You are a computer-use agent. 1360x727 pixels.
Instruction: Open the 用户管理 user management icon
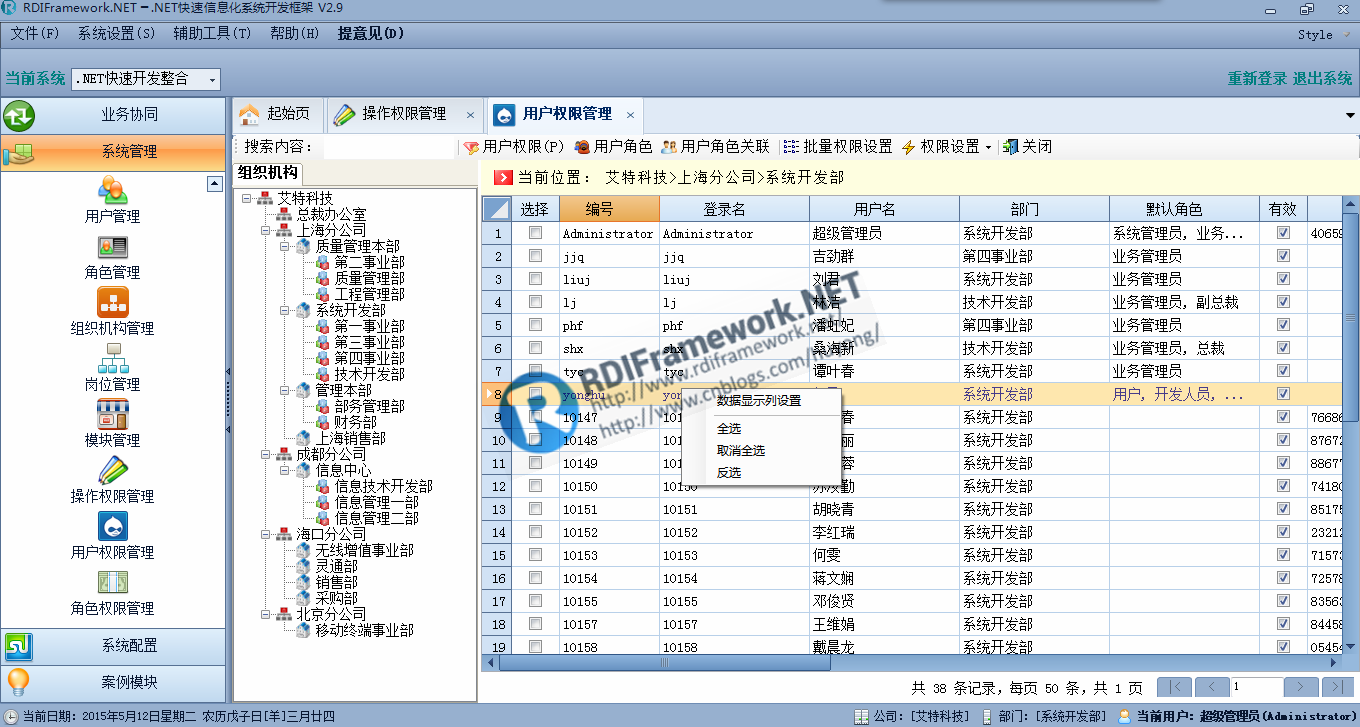pyautogui.click(x=112, y=189)
